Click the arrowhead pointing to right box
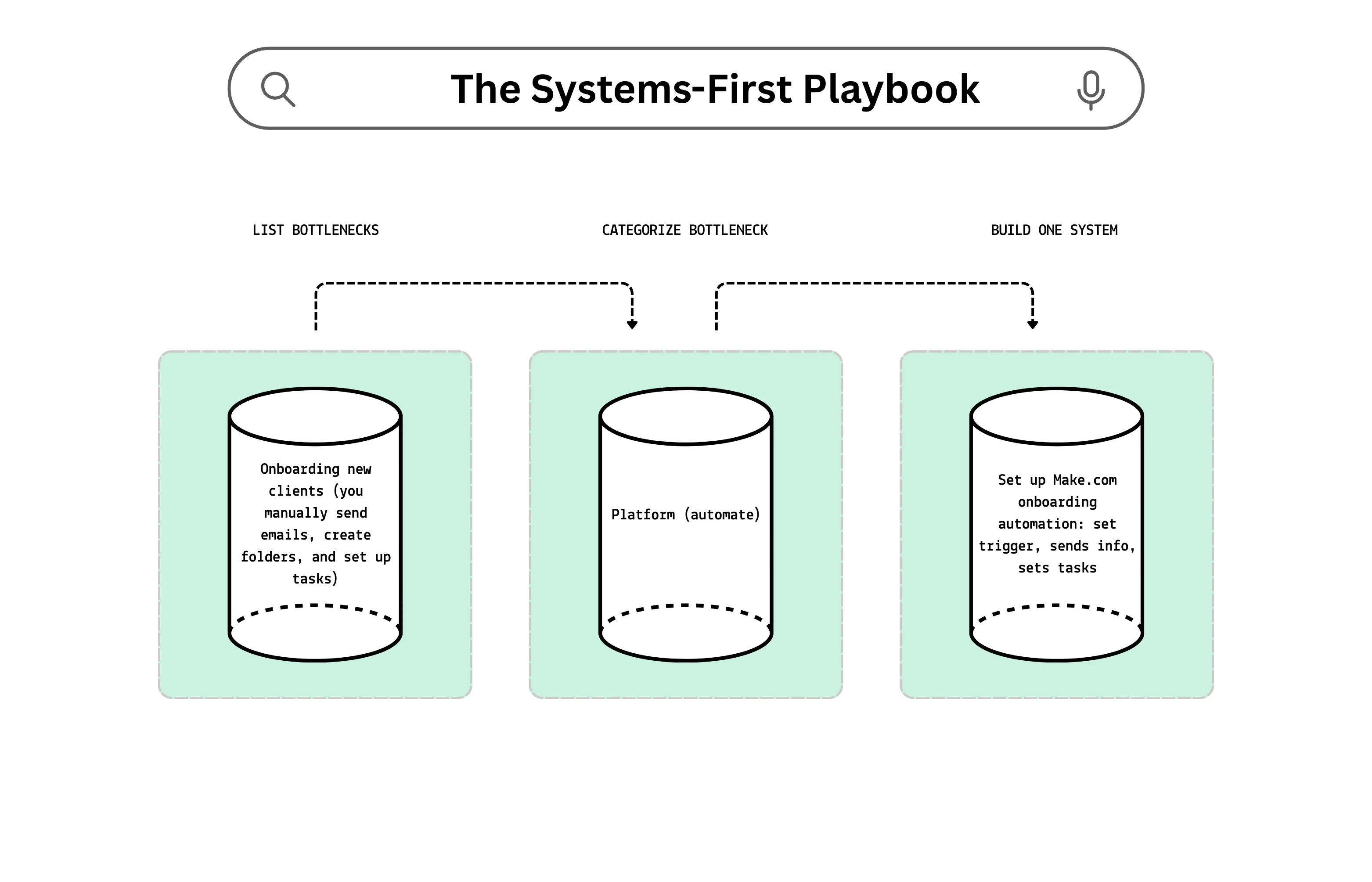This screenshot has width=1372, height=882. pyautogui.click(x=1033, y=325)
